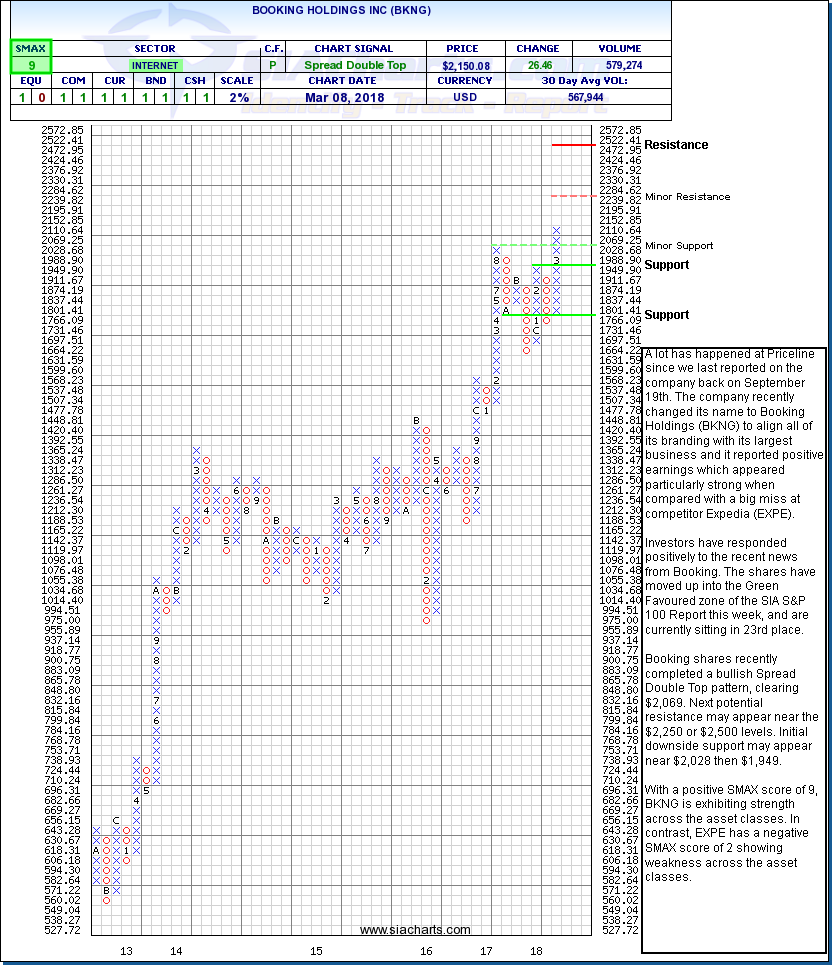This screenshot has height=965, width=832.
Task: Click the red Resistance line marker
Action: coord(573,145)
